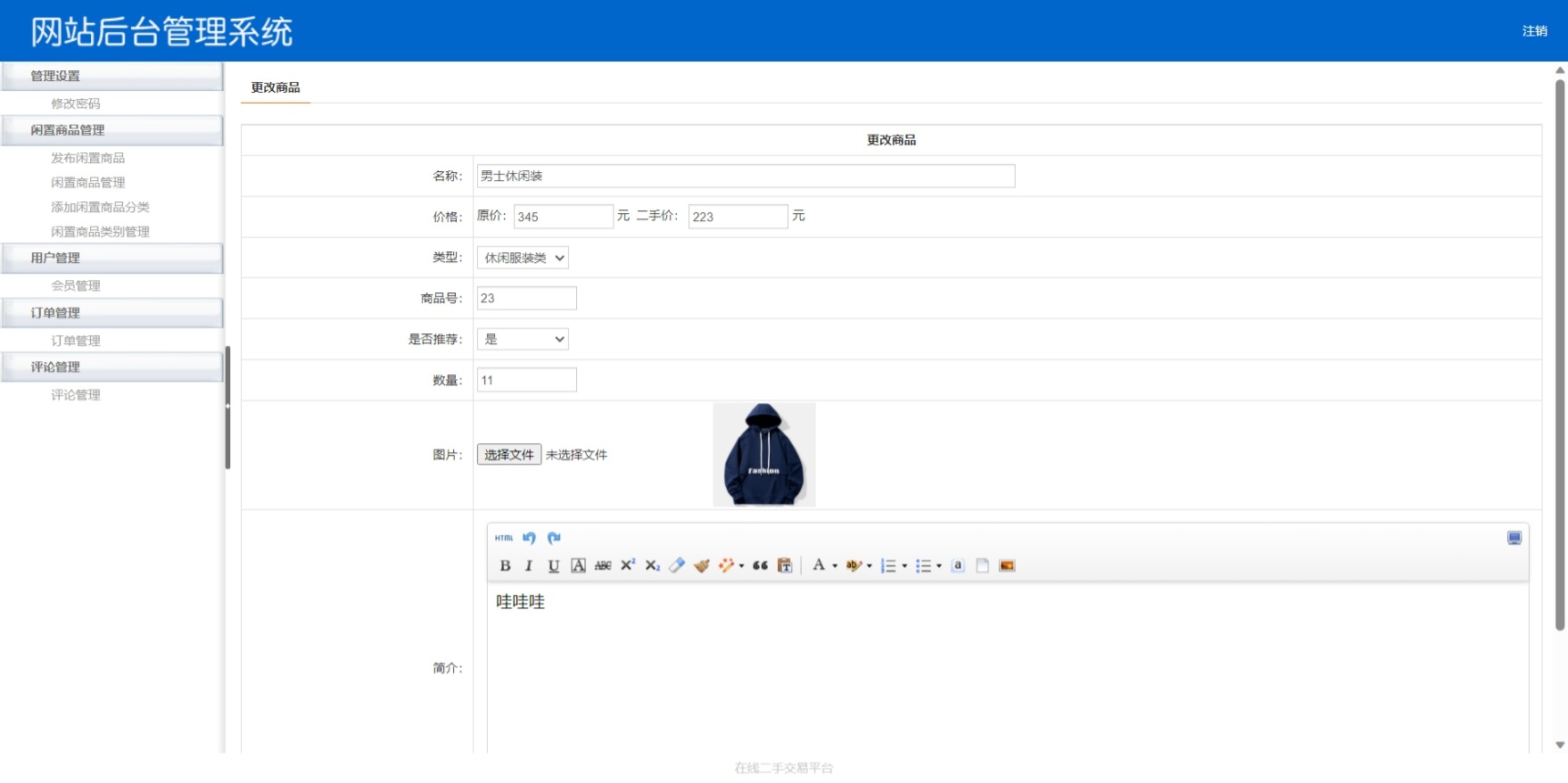1568x783 pixels.
Task: Switch the editor to HTML source mode
Action: pyautogui.click(x=504, y=538)
